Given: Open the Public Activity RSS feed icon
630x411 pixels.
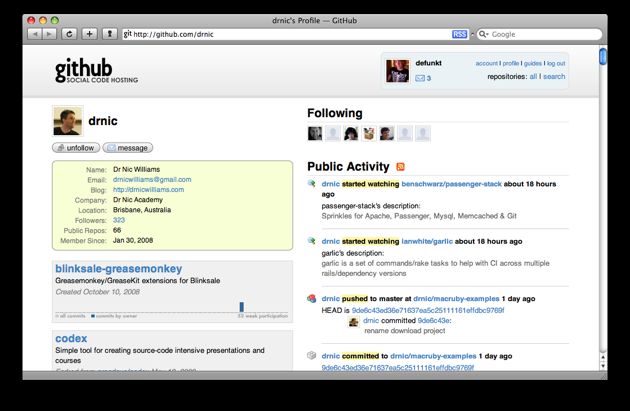Looking at the screenshot, I should point(401,166).
